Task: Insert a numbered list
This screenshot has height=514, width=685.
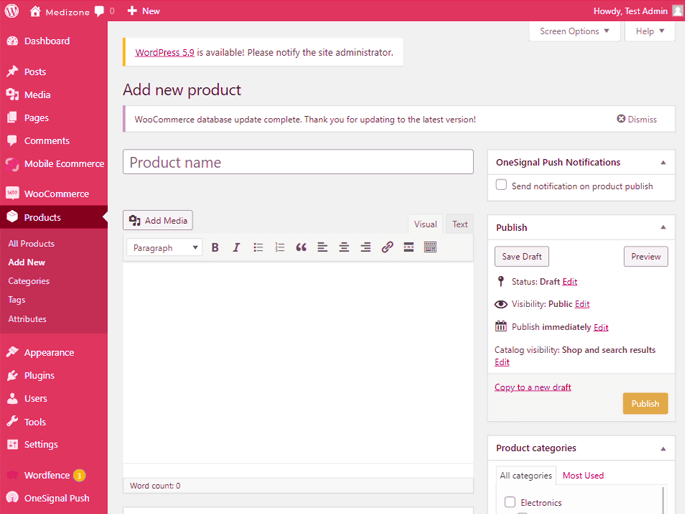Action: click(280, 247)
